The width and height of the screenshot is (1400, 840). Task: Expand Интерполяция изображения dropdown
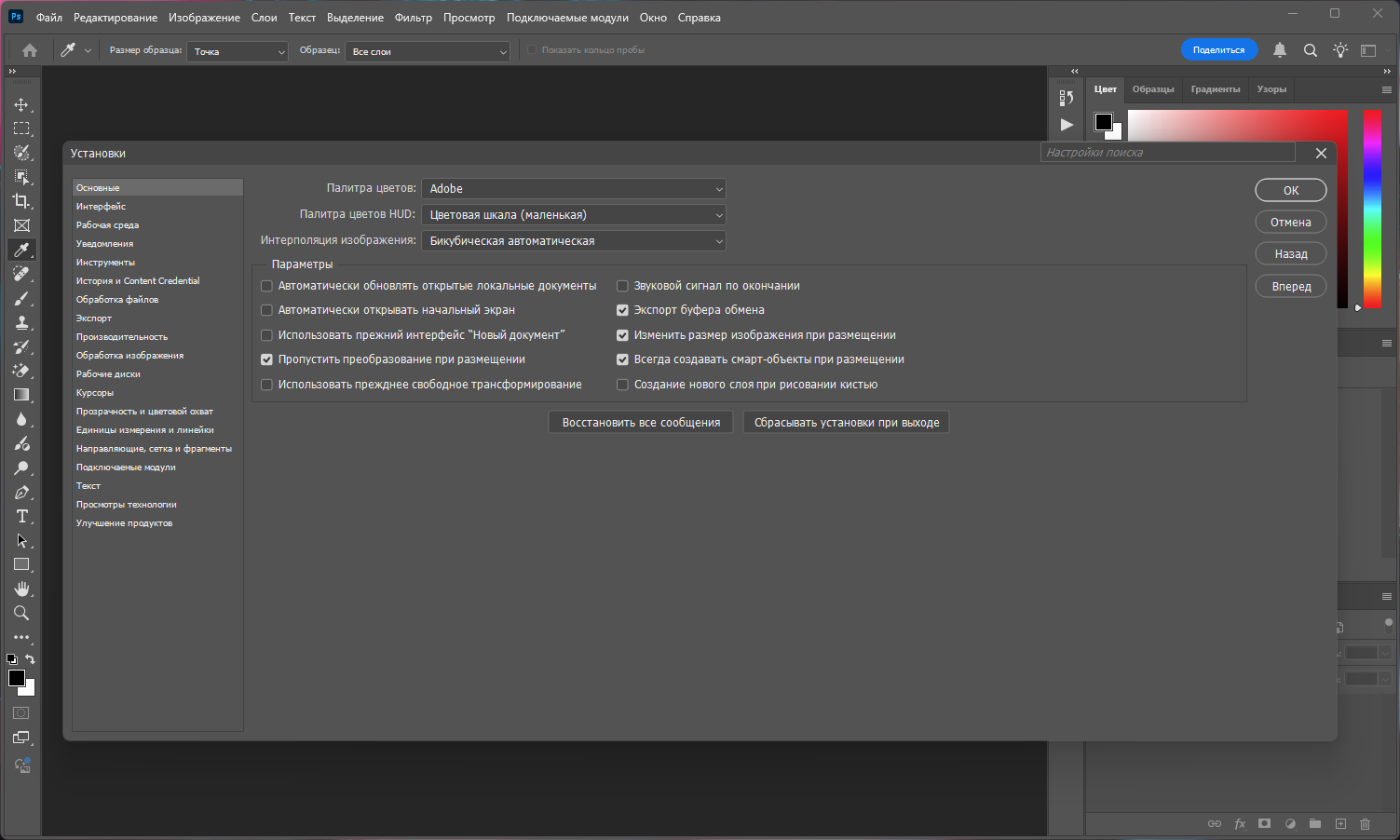(x=573, y=241)
